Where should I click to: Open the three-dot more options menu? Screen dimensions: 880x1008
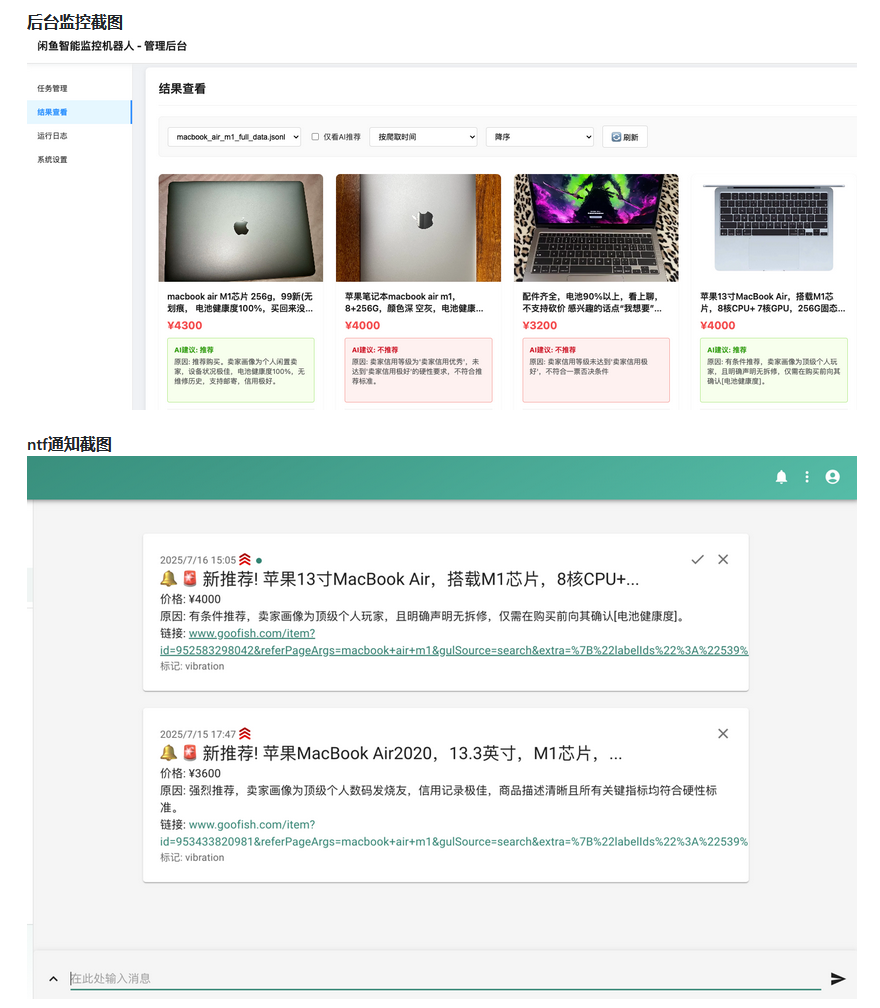(x=807, y=478)
